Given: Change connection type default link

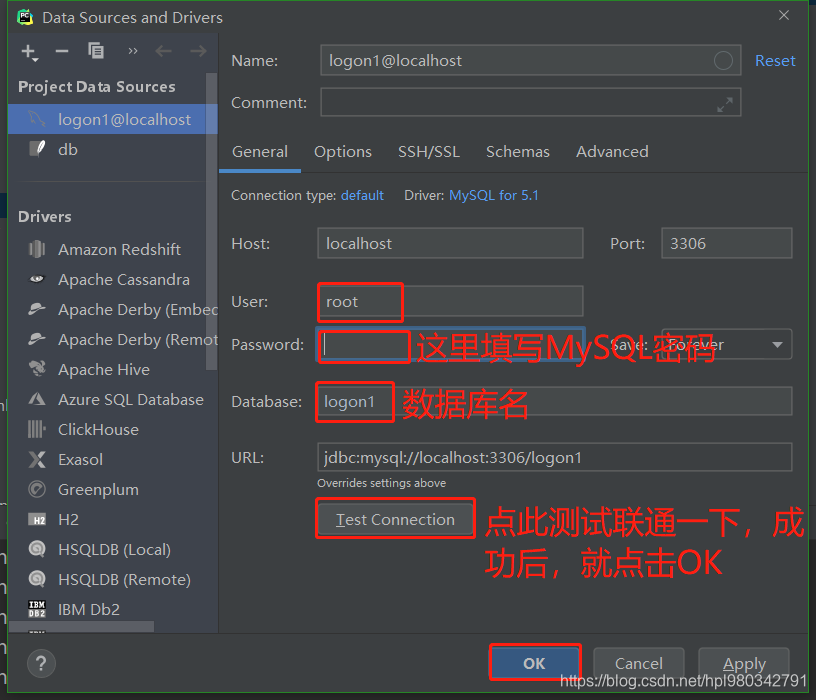Looking at the screenshot, I should point(362,195).
